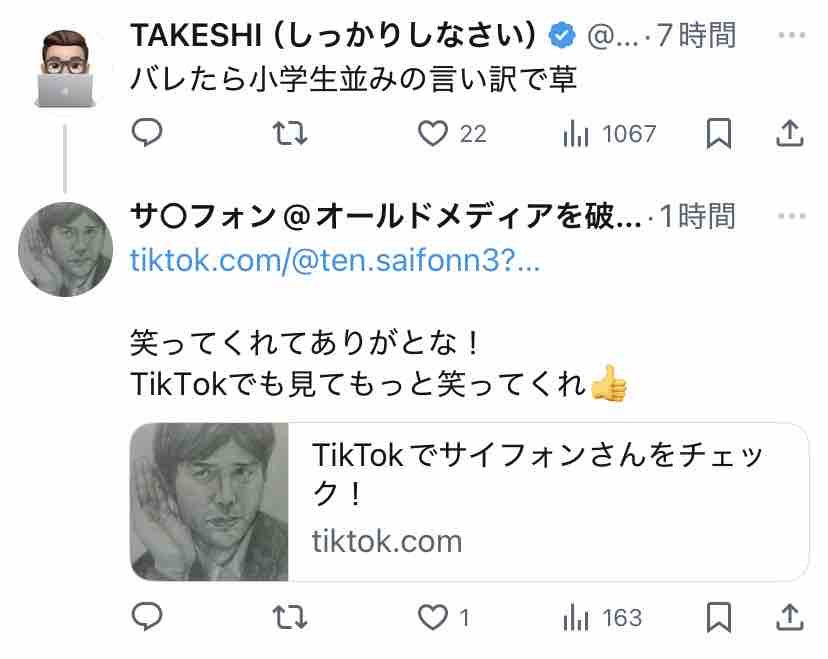Like the reply with 1 like
The image size is (828, 659).
coord(433,618)
